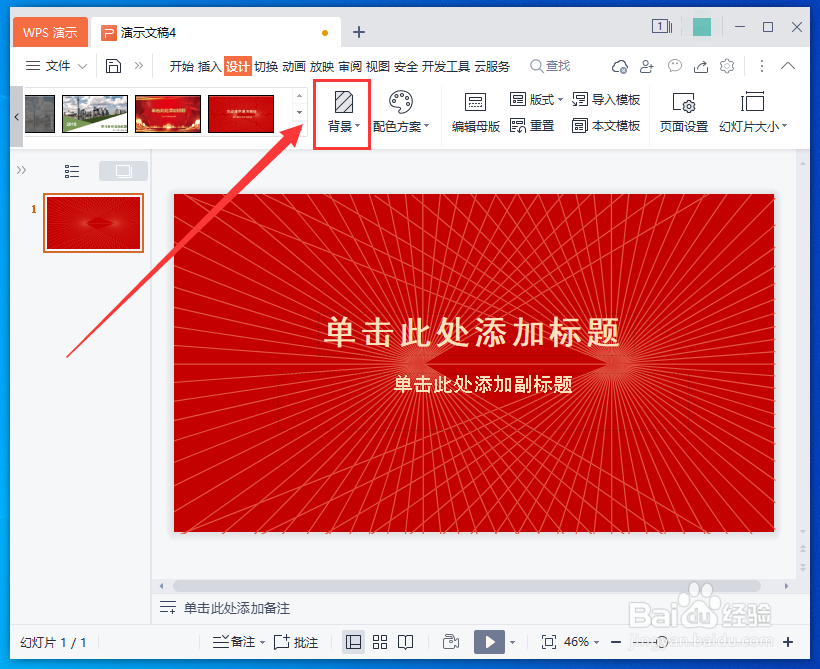Open the settings gear icon

(727, 66)
